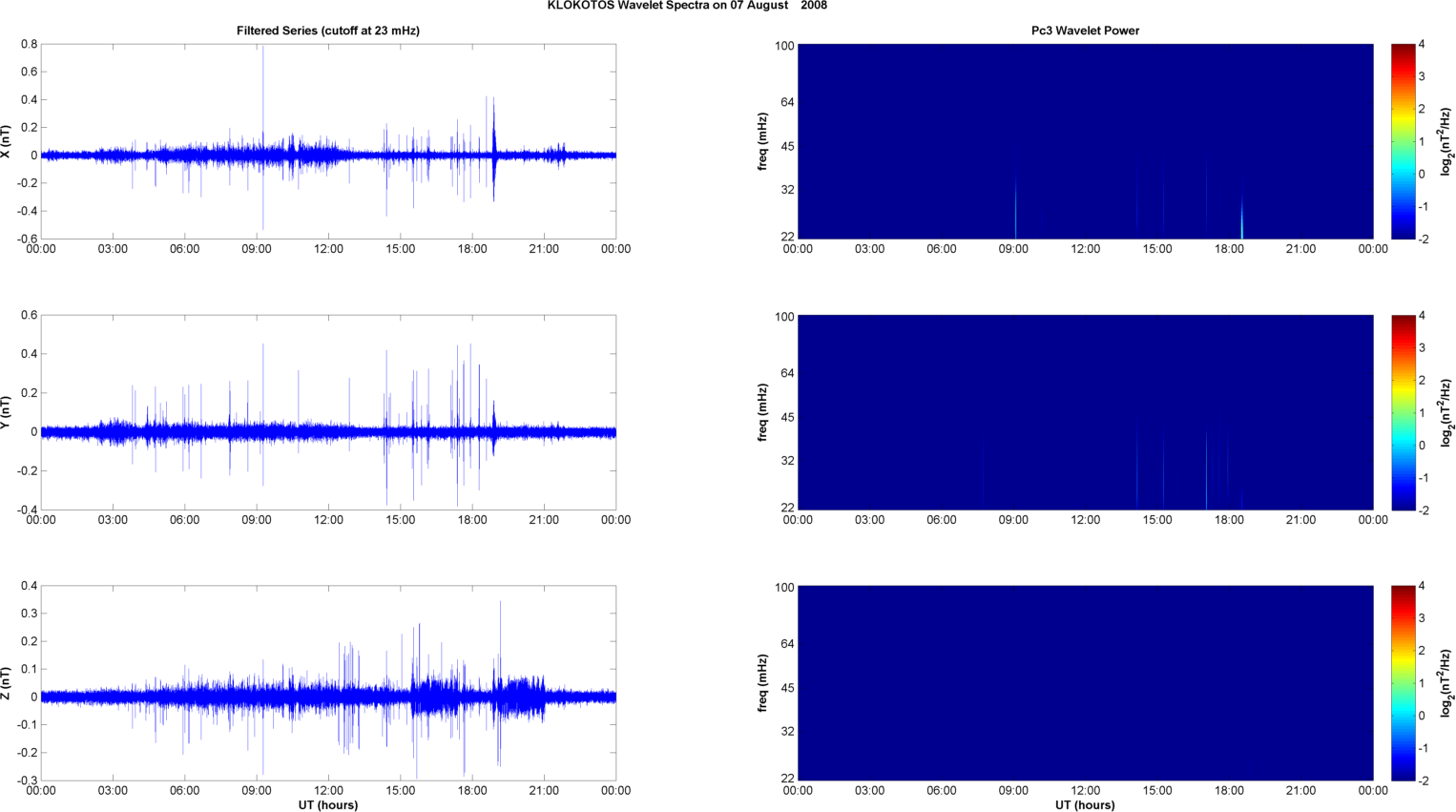Click the '-0.4' tick on the Y series axis

tap(27, 510)
